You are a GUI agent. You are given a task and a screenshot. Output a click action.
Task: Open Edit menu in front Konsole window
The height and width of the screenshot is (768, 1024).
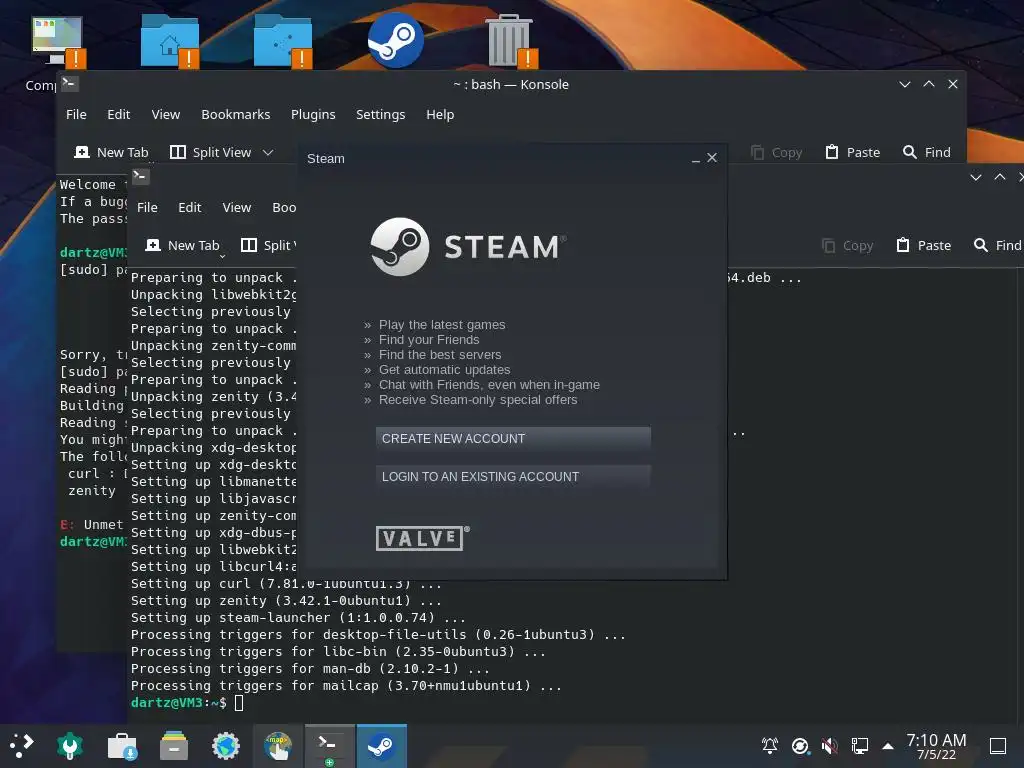[189, 208]
